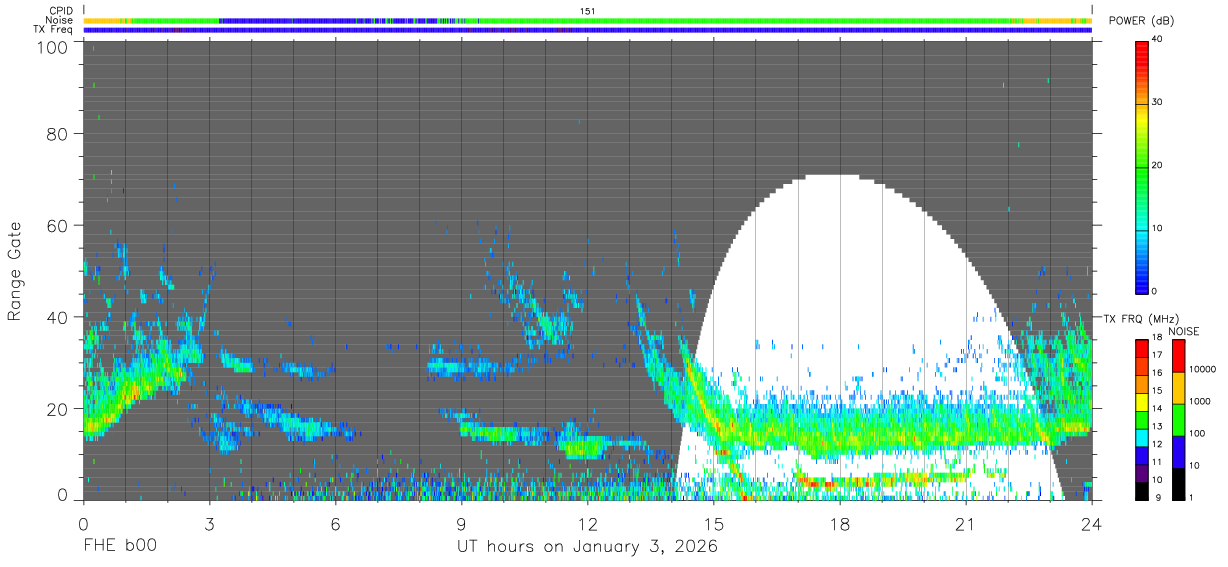Image resolution: width=1228 pixels, height=567 pixels.
Task: Click the multicolored noise strip above the plot
Action: 587,20
